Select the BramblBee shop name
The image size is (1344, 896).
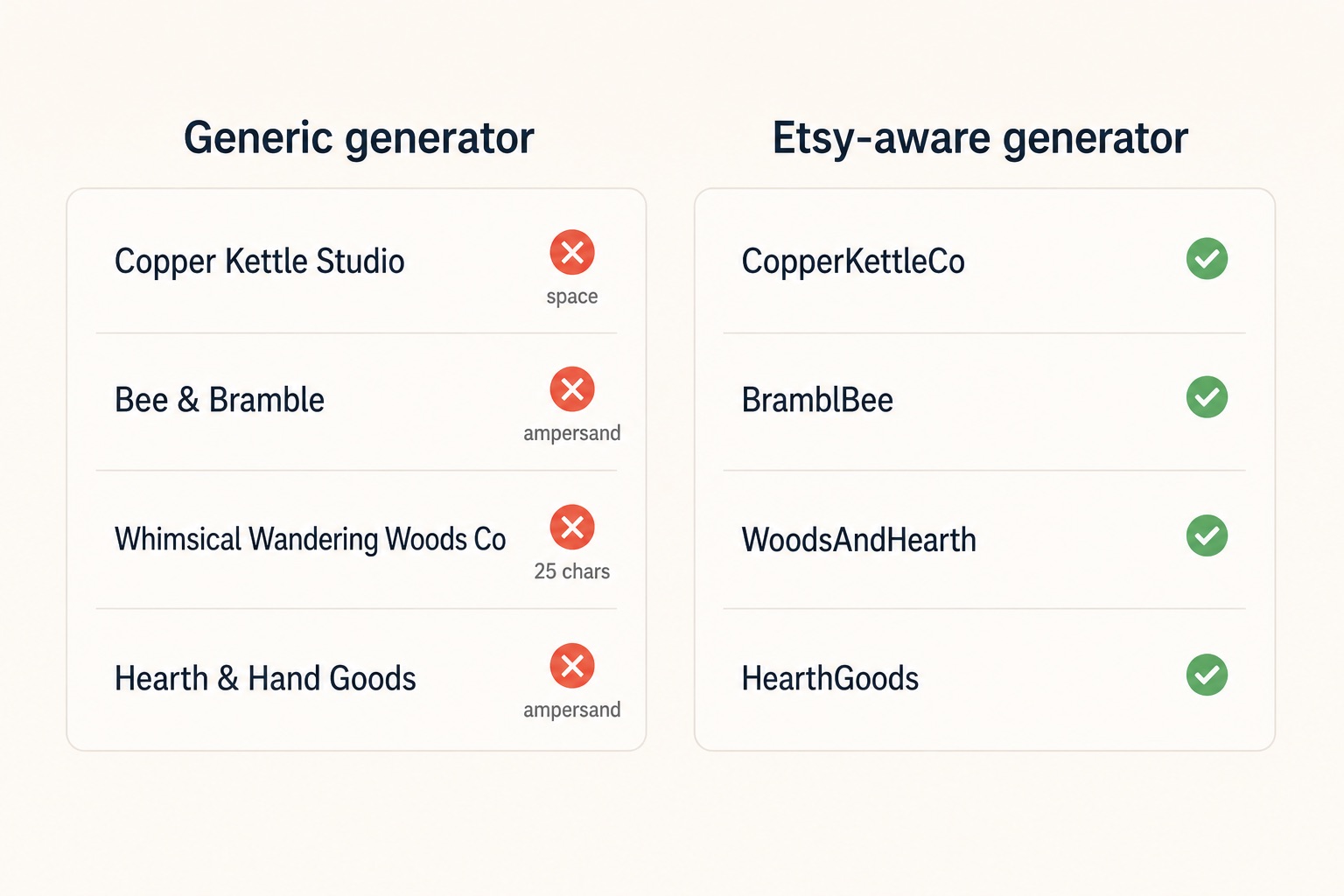point(817,400)
